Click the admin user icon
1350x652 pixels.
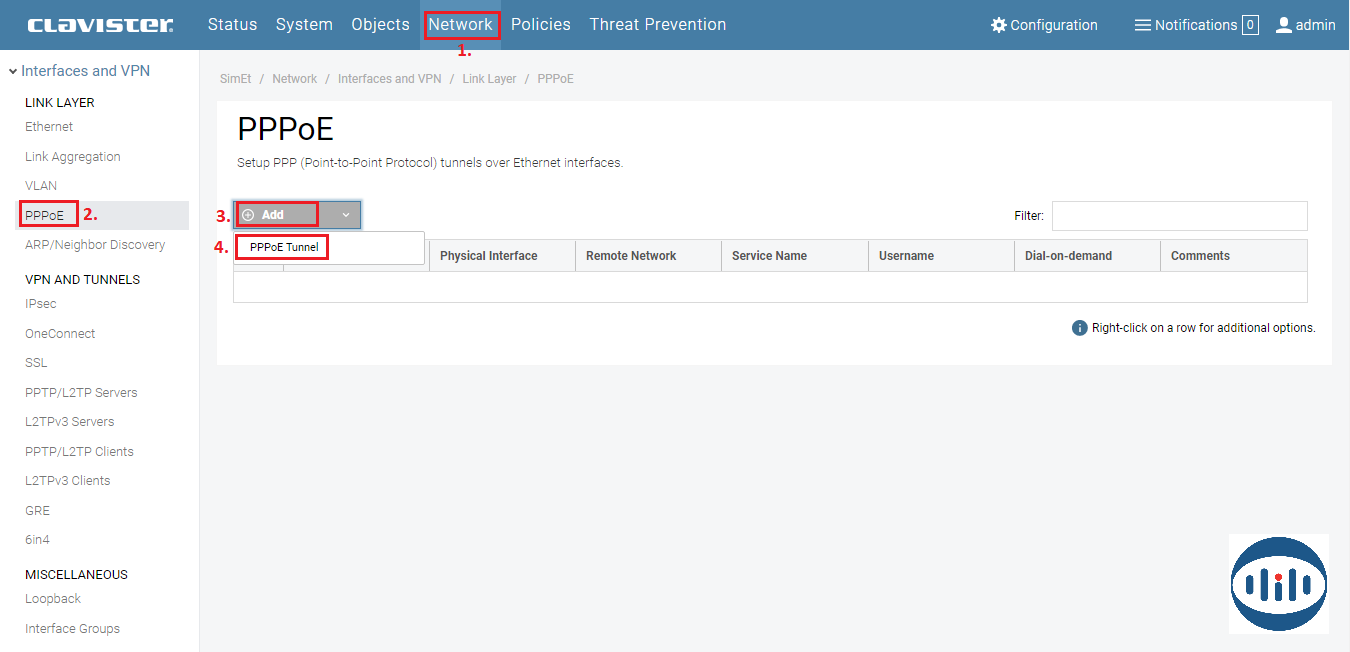tap(1284, 25)
